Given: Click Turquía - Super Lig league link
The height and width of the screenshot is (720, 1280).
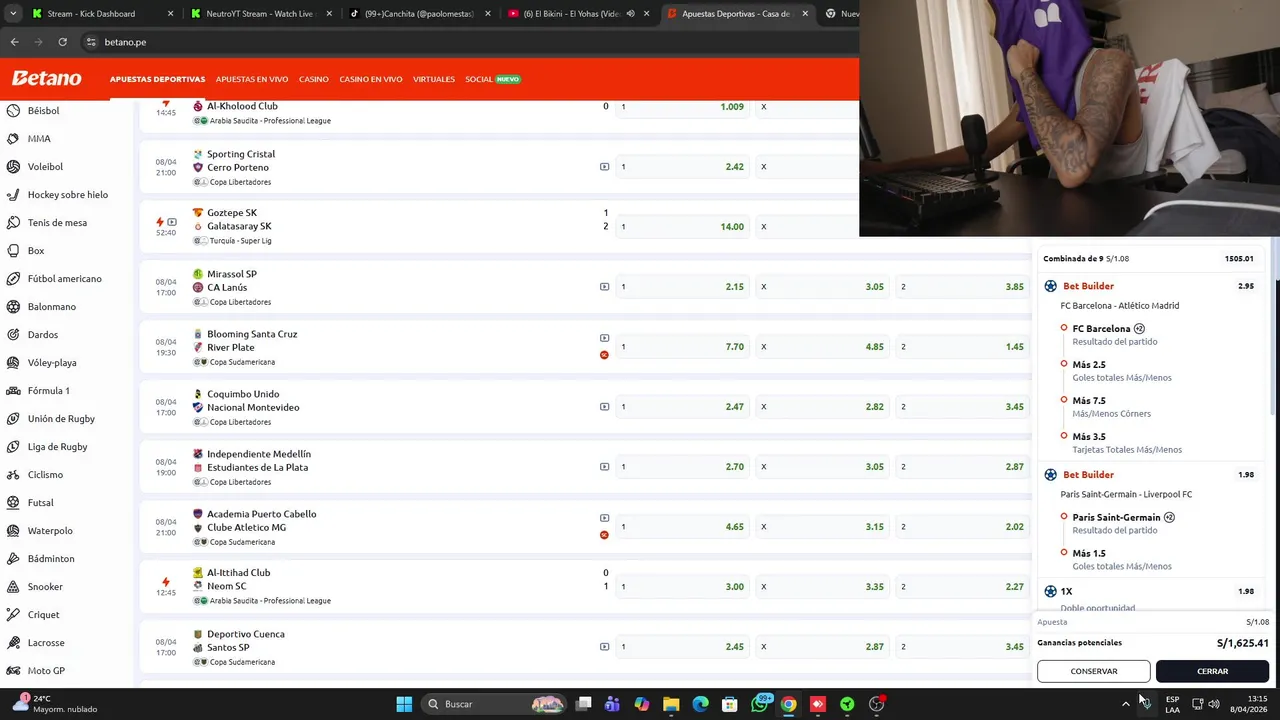Looking at the screenshot, I should coord(240,241).
